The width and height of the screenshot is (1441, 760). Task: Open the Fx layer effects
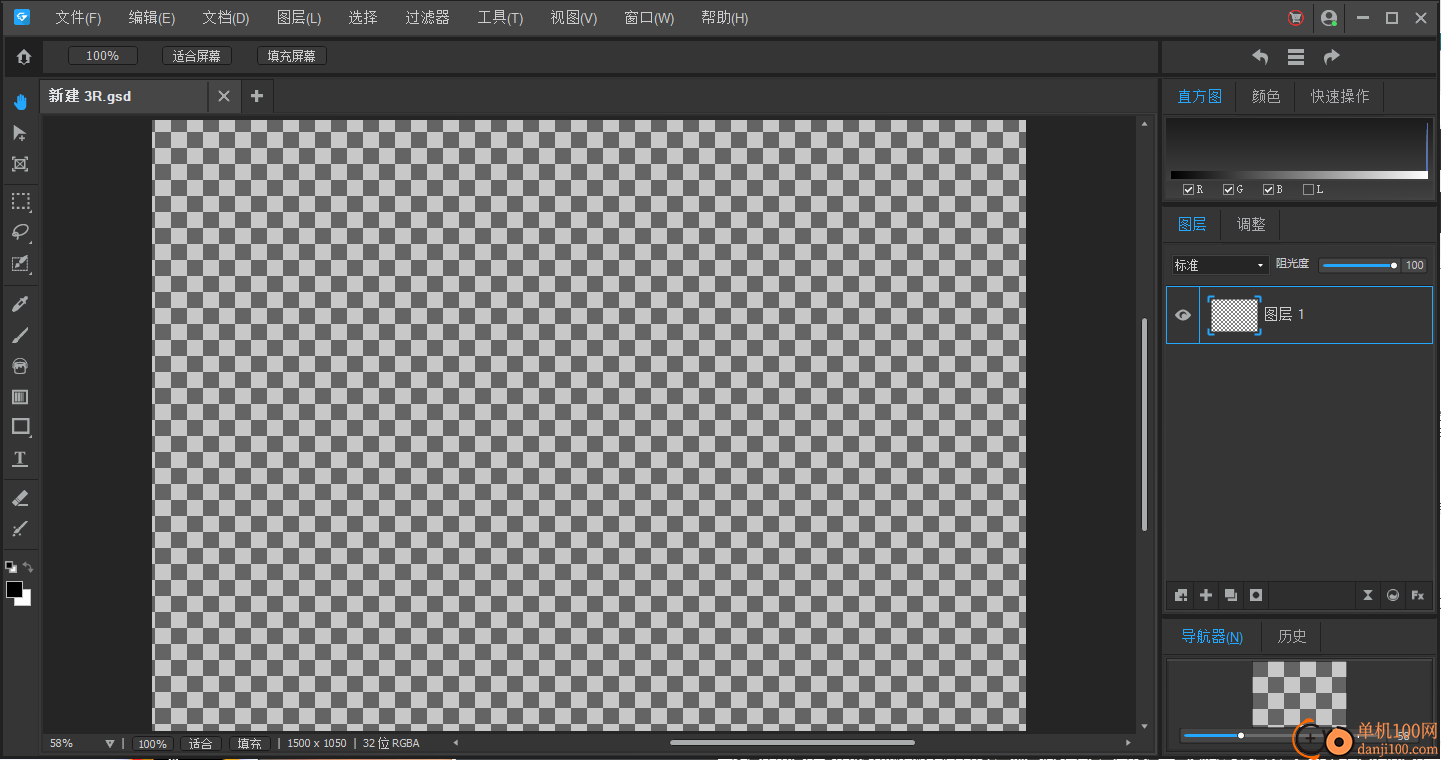pos(1417,595)
